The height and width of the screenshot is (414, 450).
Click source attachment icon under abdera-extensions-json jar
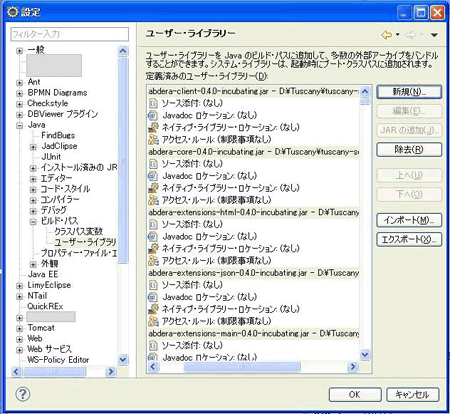[153, 285]
